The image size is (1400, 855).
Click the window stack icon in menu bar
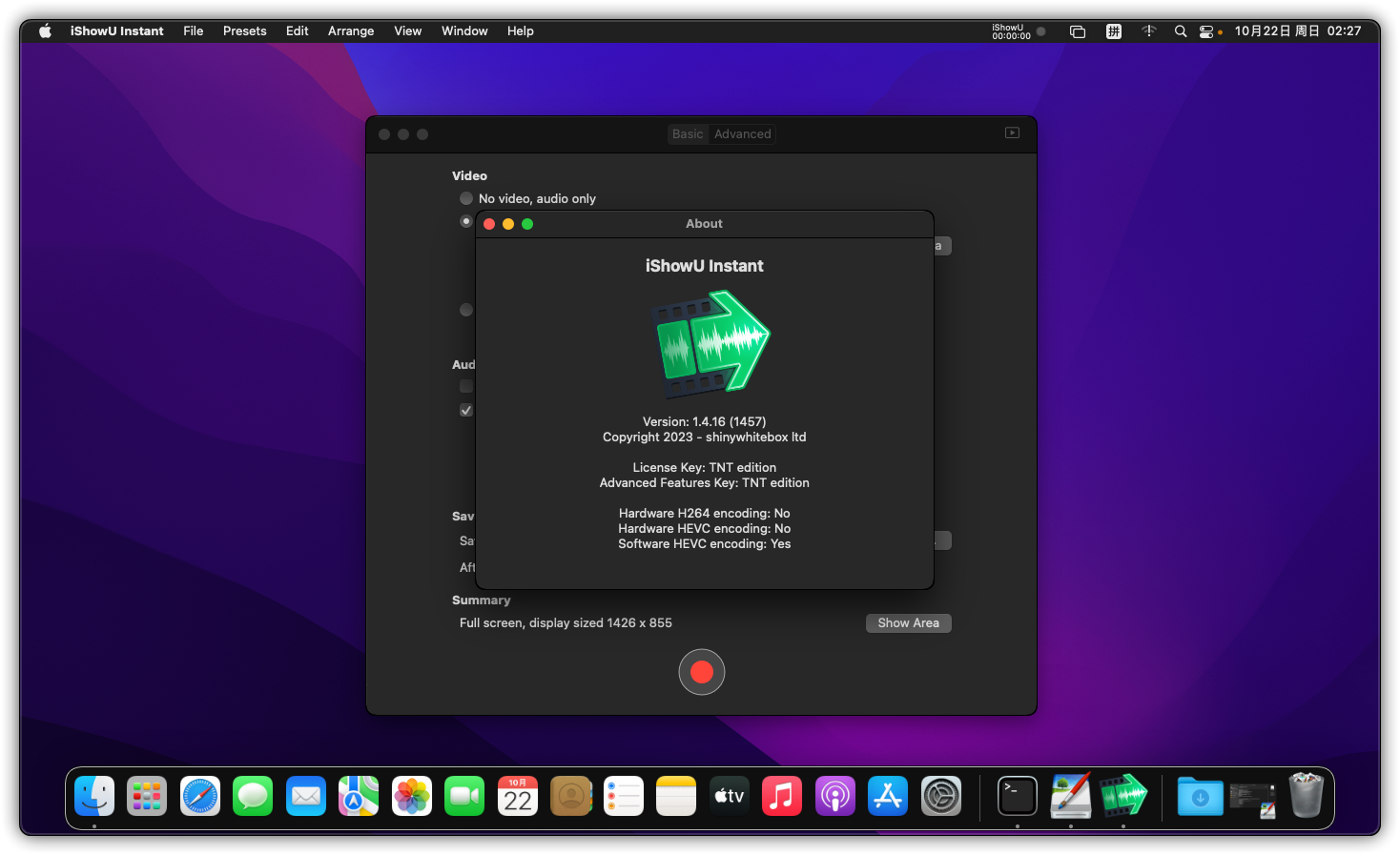[1078, 31]
